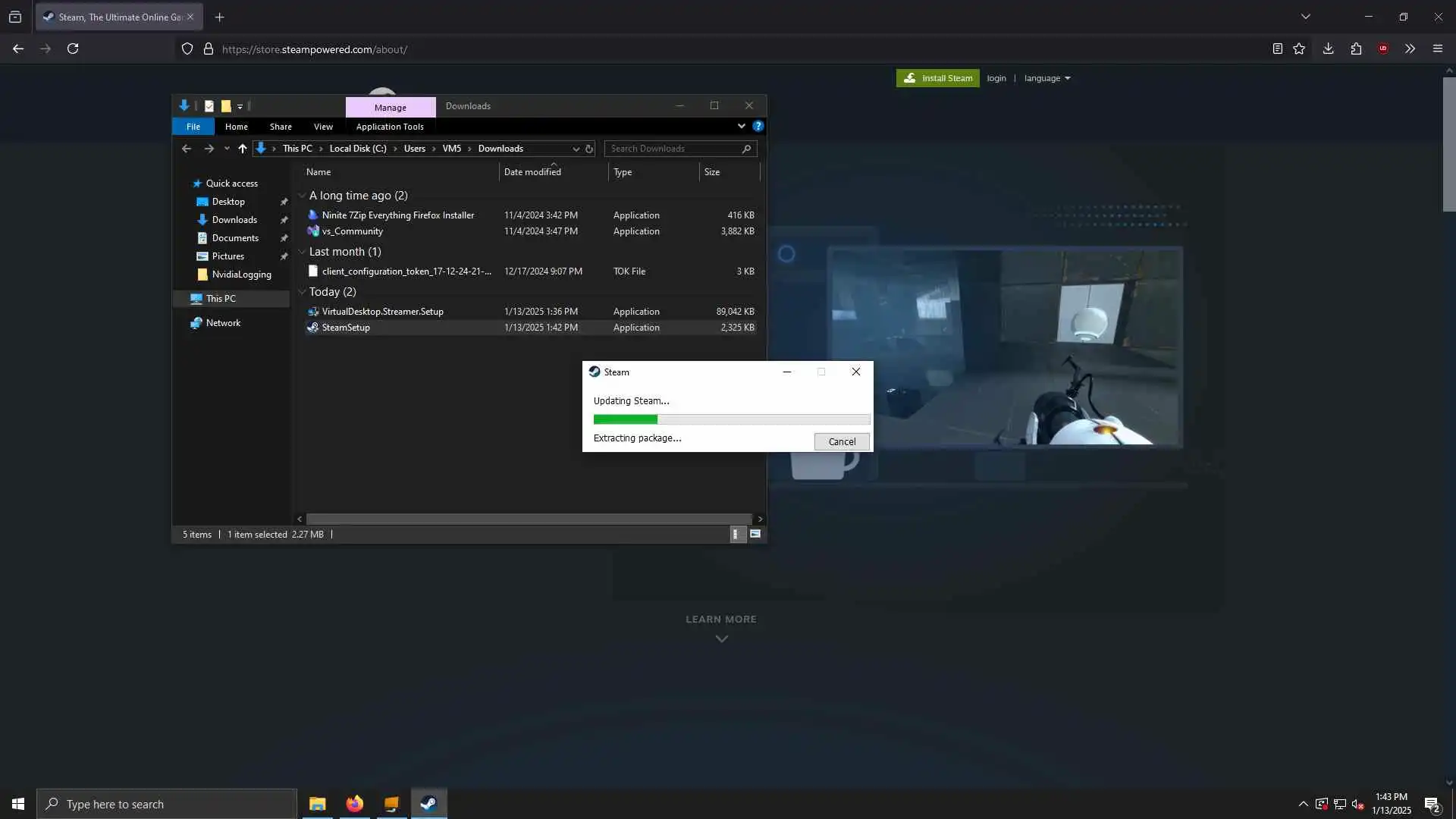
Task: Cancel the Steam update
Action: [841, 441]
